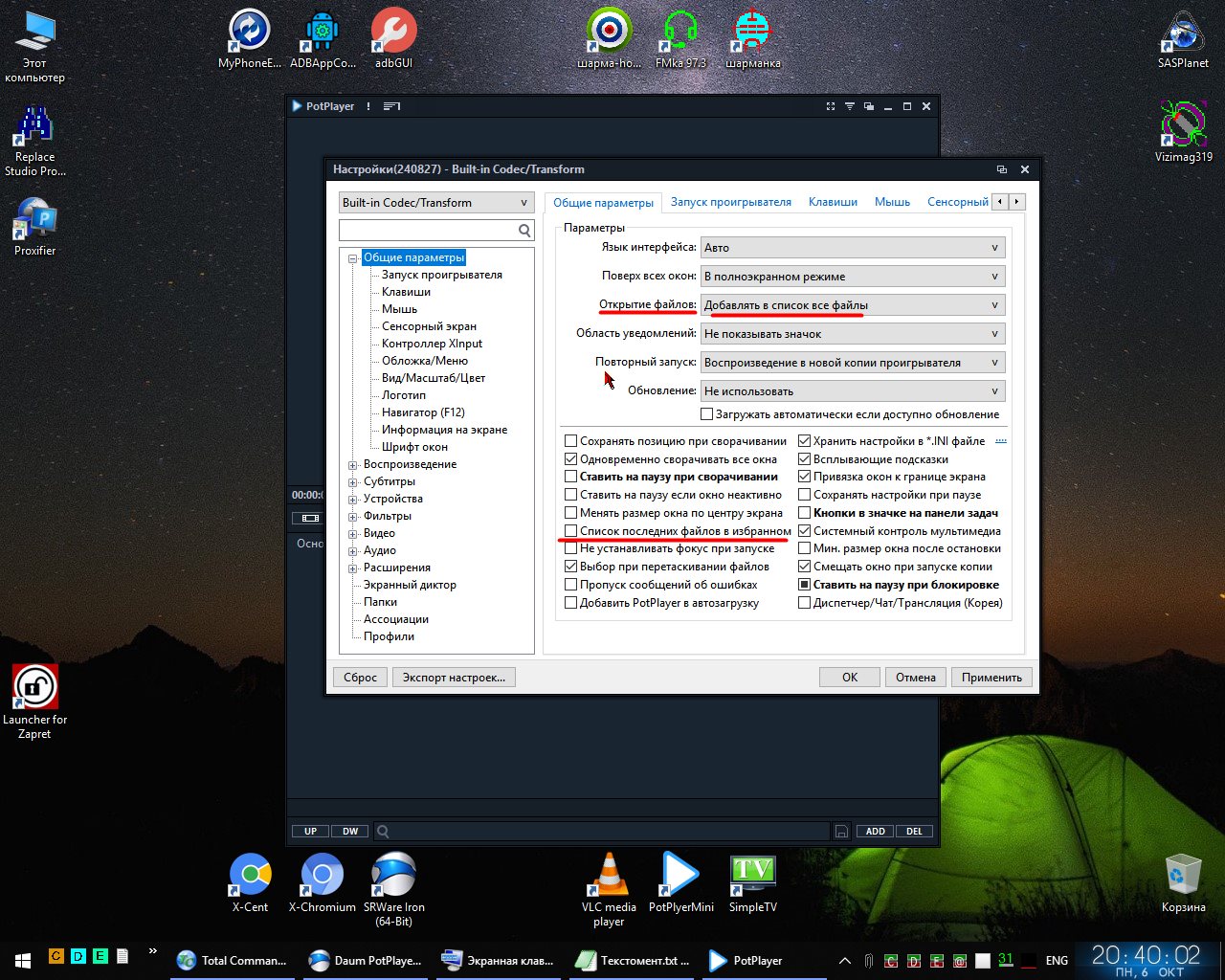Image resolution: width=1225 pixels, height=980 pixels.
Task: Click the adbGUI desktop shortcut
Action: (393, 38)
